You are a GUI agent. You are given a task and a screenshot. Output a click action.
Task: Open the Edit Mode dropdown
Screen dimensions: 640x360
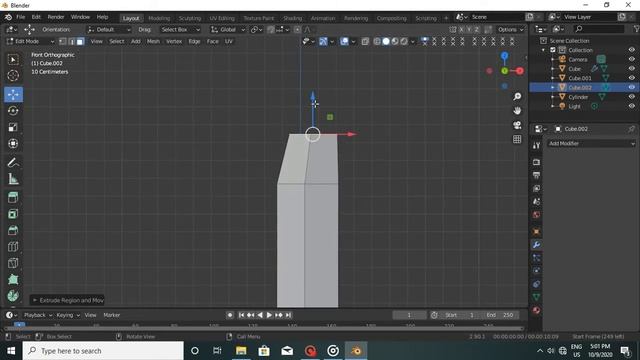[30, 41]
